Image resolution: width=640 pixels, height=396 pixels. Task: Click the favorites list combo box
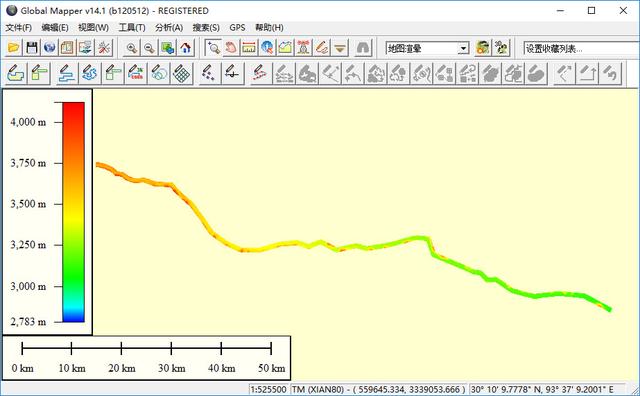(x=582, y=49)
